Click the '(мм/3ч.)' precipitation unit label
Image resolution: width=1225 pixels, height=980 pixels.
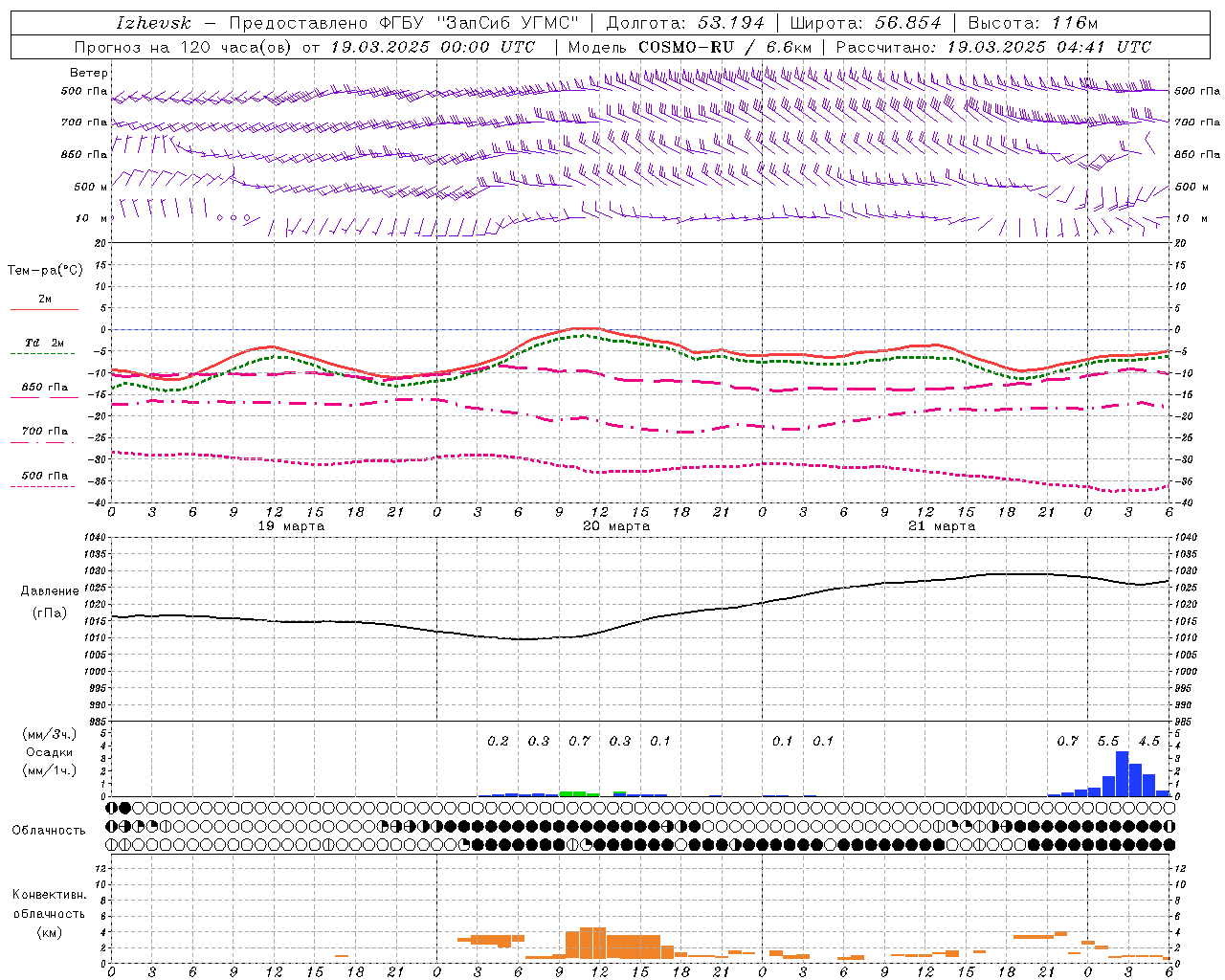tap(50, 734)
